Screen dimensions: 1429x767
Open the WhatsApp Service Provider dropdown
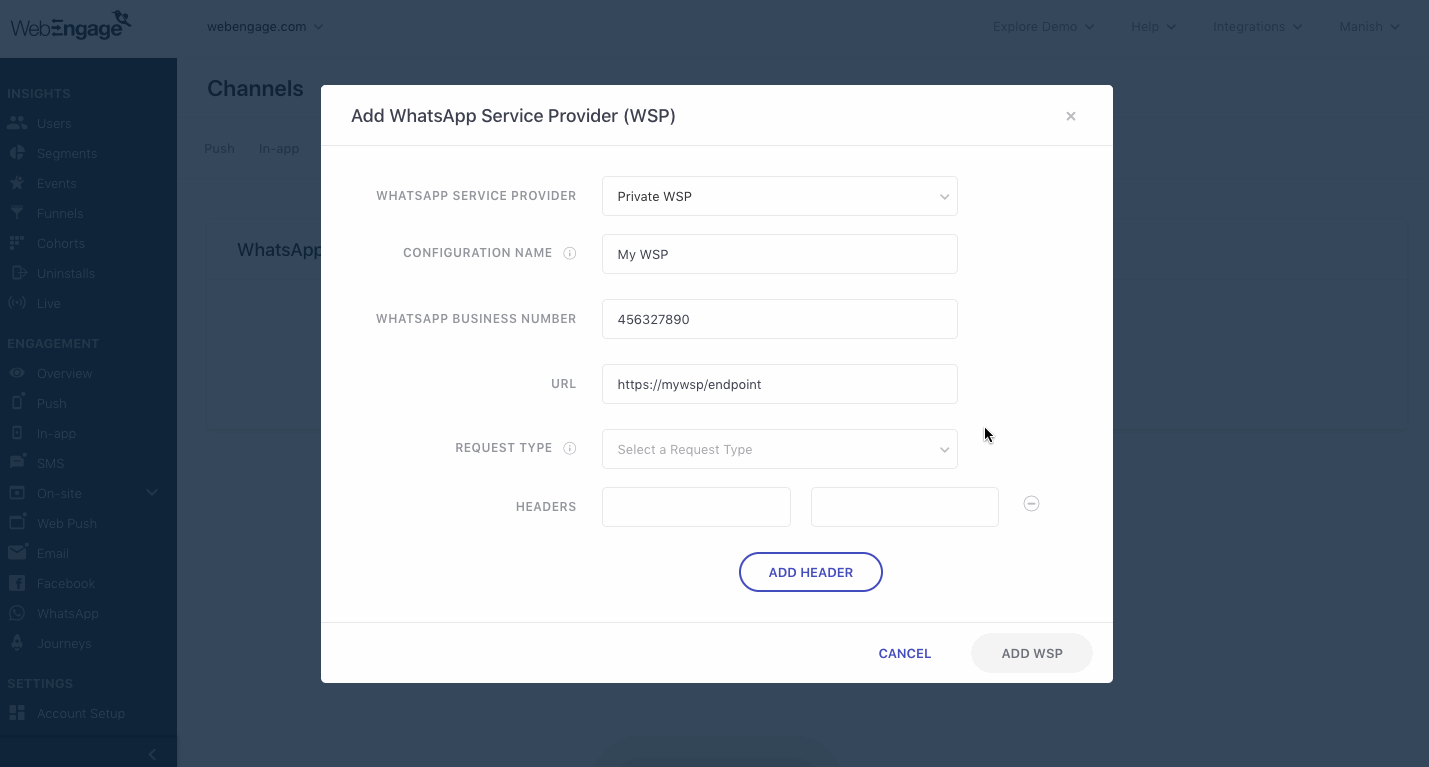[780, 196]
